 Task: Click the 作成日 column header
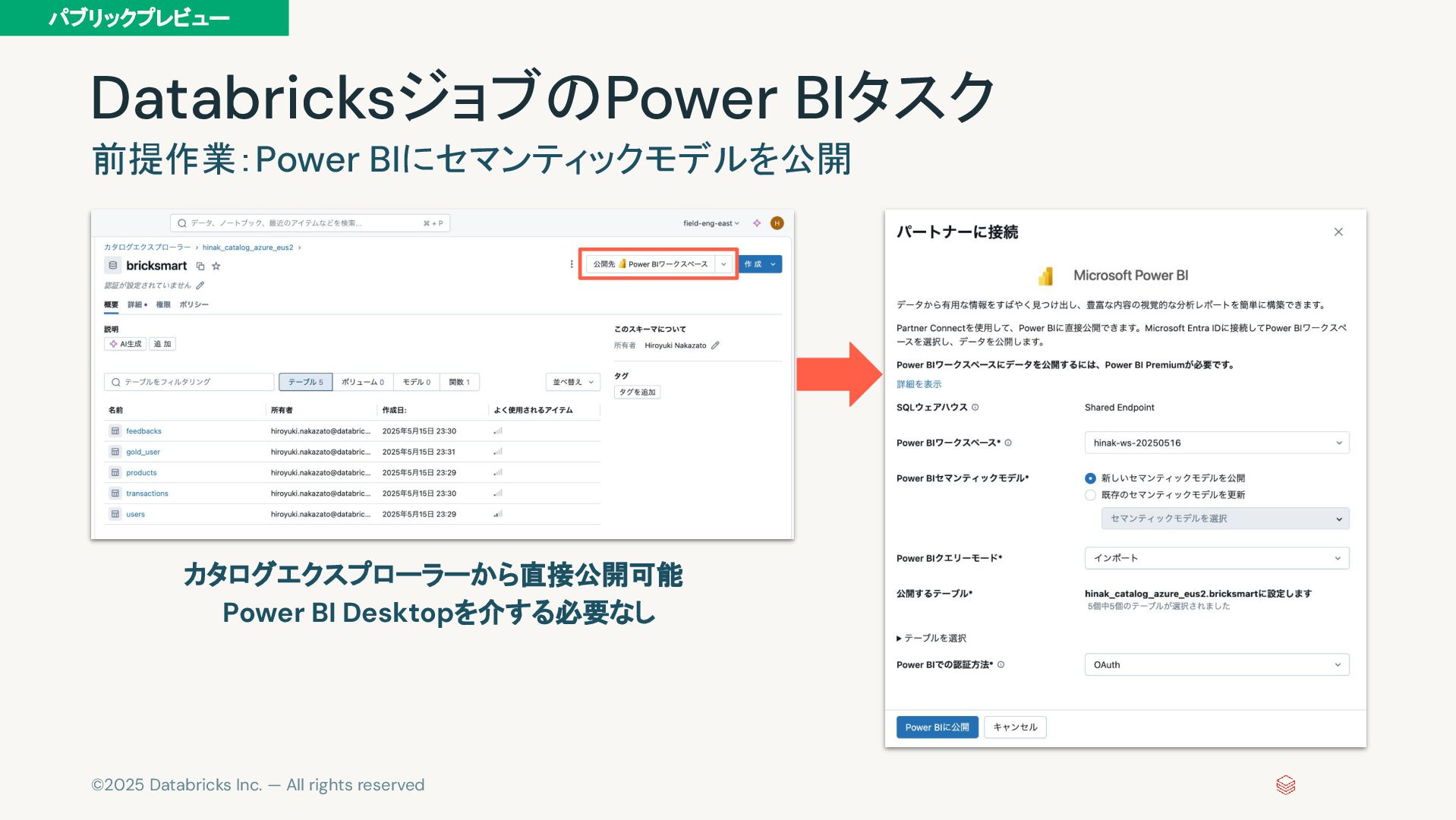point(394,410)
